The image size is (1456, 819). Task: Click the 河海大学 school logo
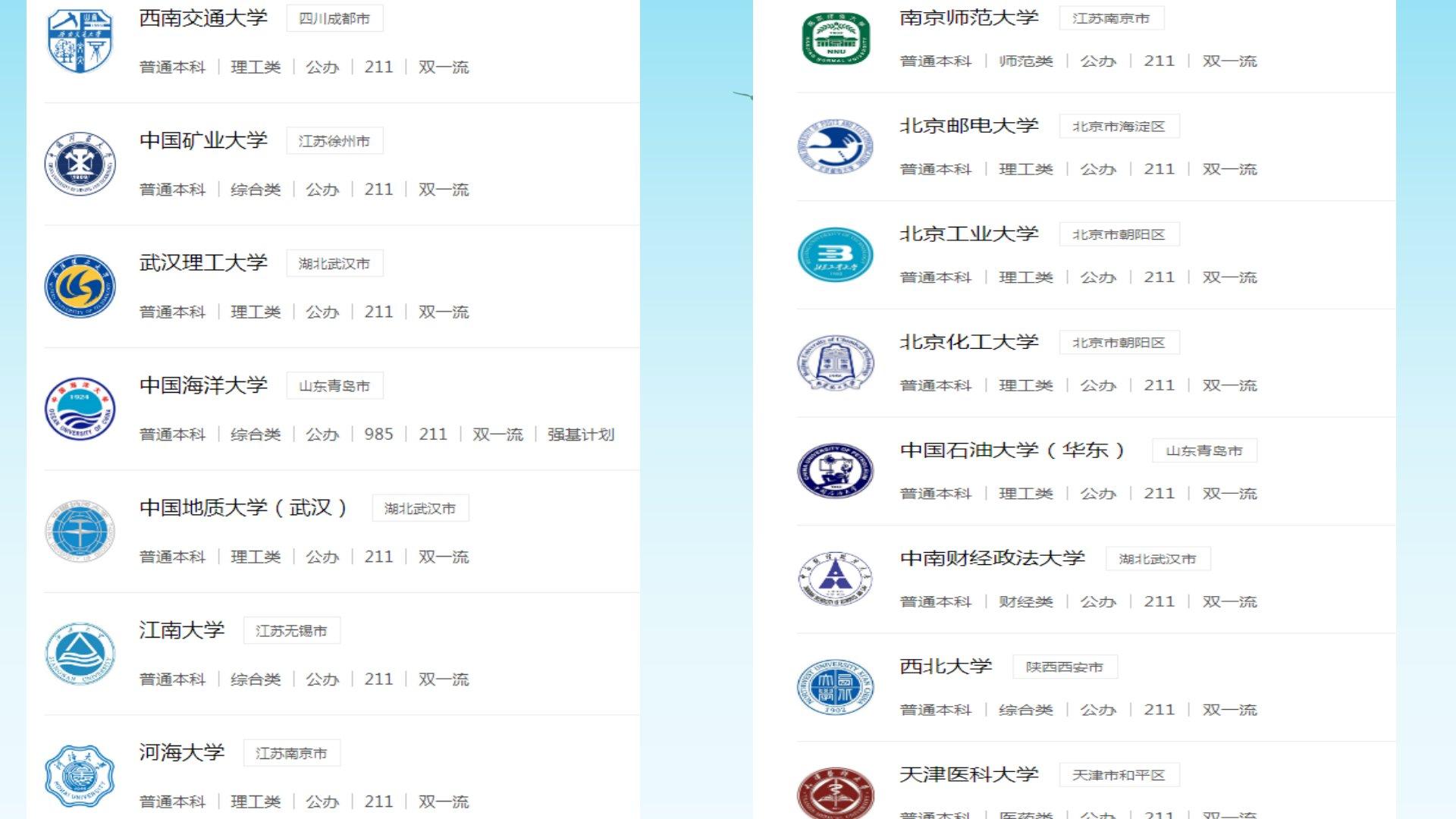[80, 776]
